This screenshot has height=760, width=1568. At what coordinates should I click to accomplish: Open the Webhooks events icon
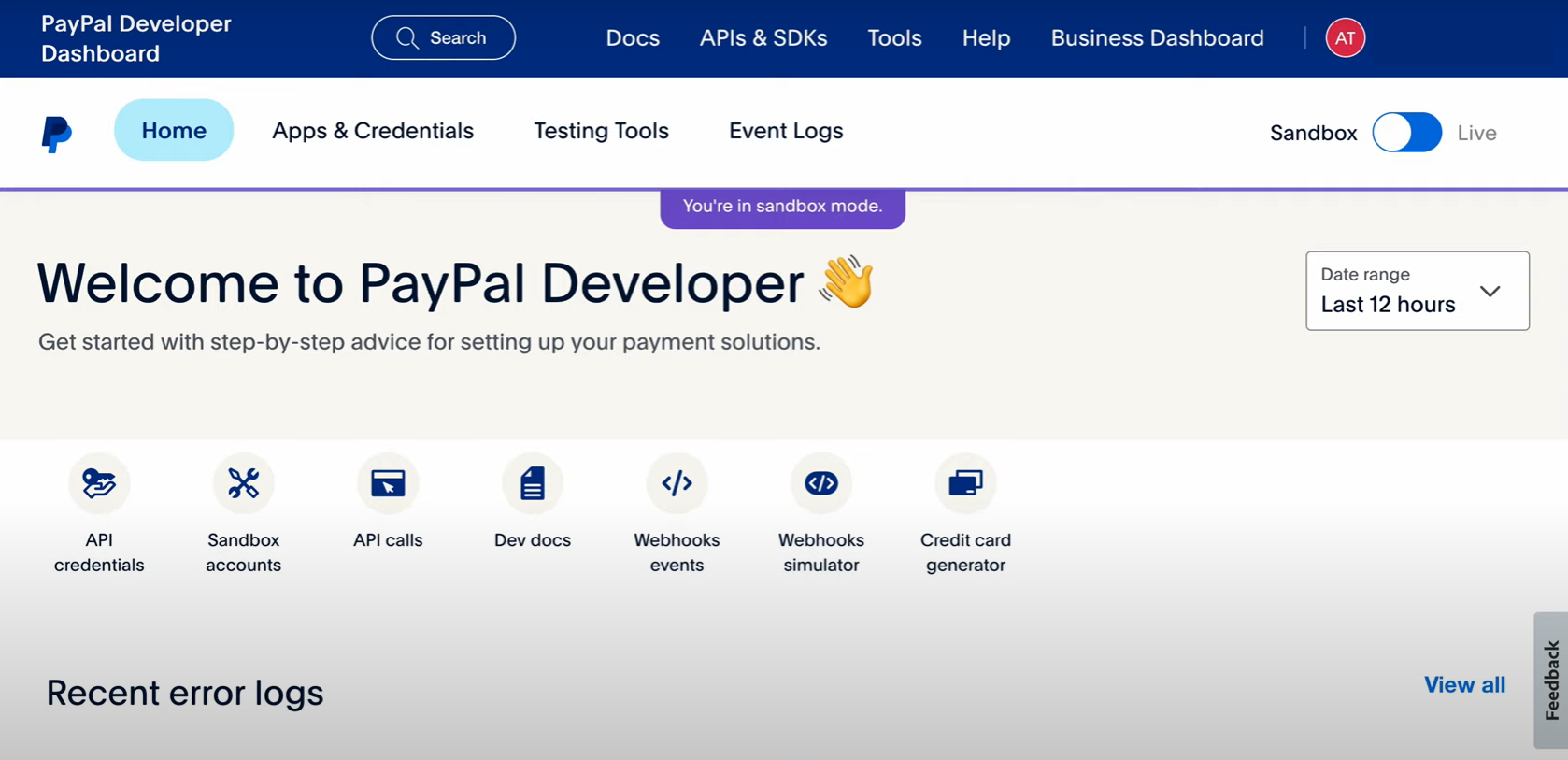click(677, 483)
